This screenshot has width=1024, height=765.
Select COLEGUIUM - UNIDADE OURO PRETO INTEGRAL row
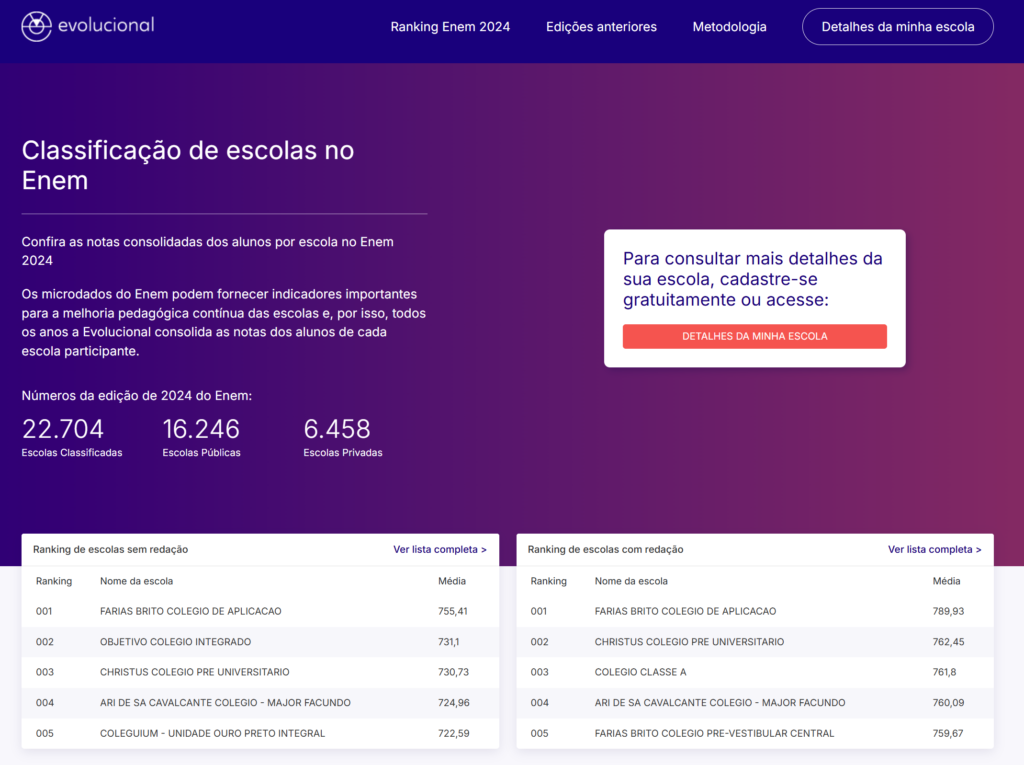point(260,734)
